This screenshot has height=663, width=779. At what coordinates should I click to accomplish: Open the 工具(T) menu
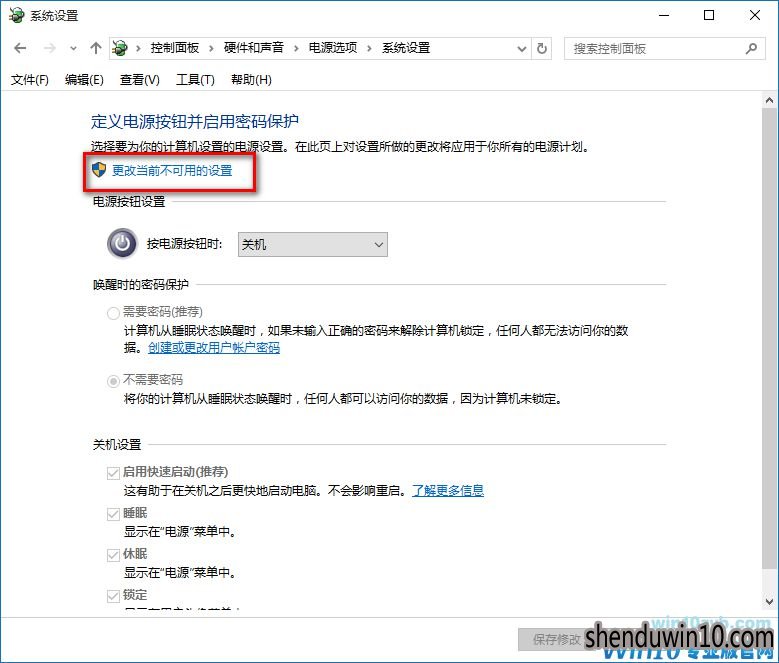tap(195, 80)
